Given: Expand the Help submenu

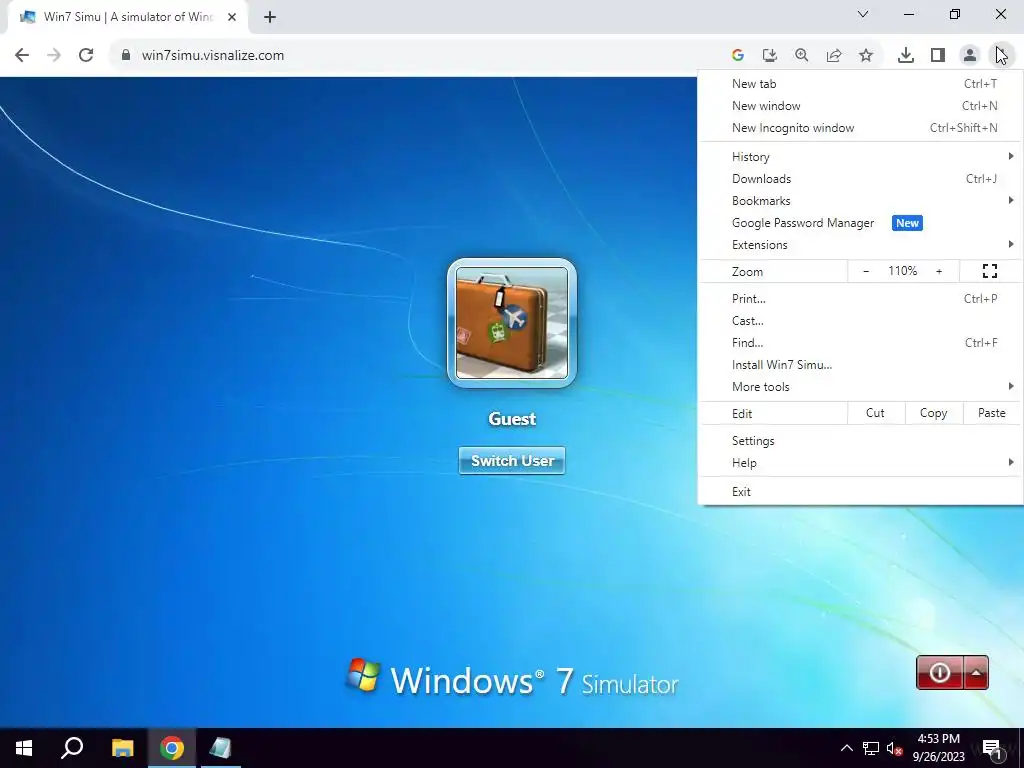Looking at the screenshot, I should pos(861,463).
